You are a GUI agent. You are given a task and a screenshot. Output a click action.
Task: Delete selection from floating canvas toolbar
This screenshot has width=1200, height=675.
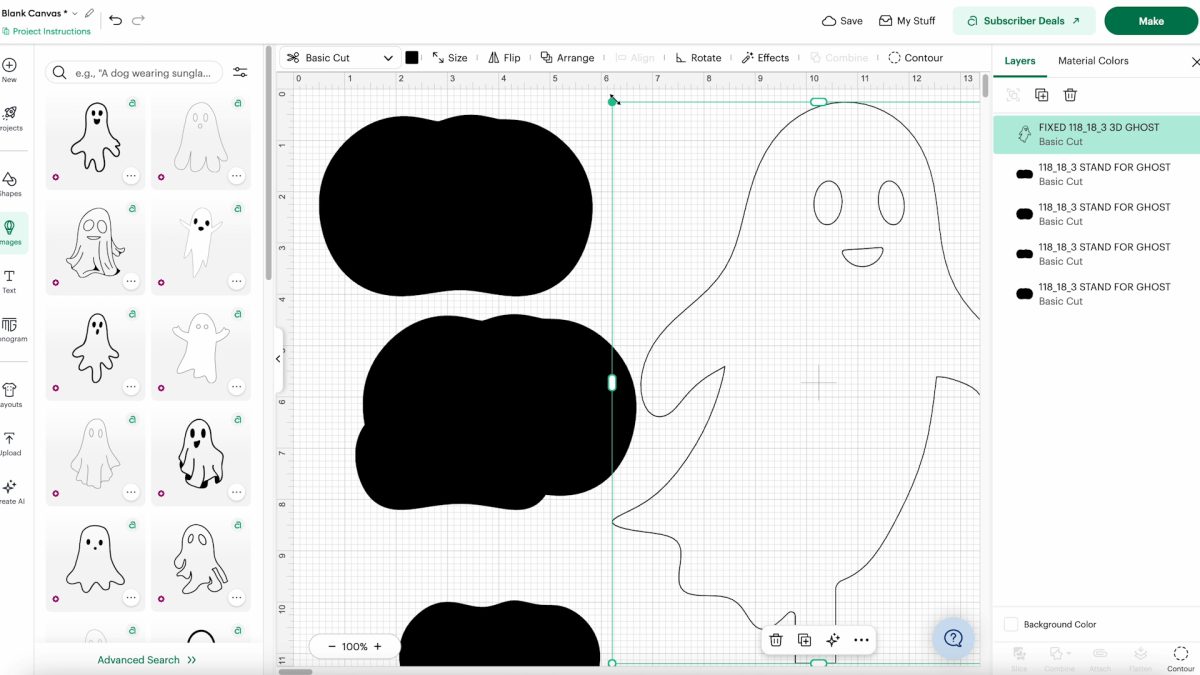(x=776, y=640)
